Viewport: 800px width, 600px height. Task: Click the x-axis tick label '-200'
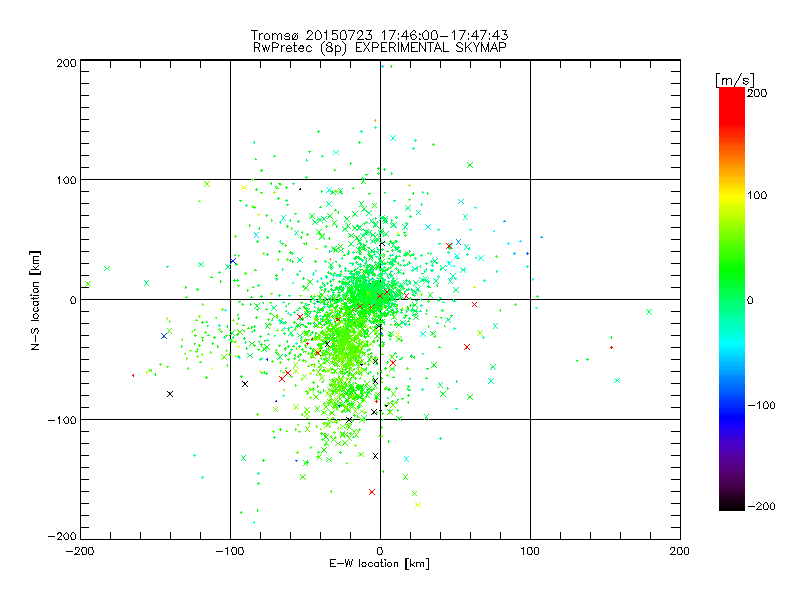pos(80,551)
